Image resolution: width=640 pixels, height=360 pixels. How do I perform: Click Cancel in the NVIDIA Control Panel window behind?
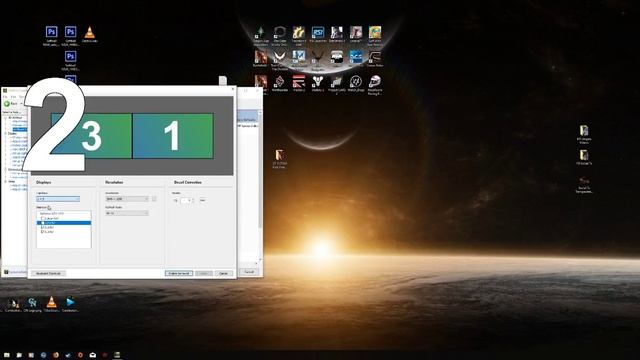(x=249, y=272)
